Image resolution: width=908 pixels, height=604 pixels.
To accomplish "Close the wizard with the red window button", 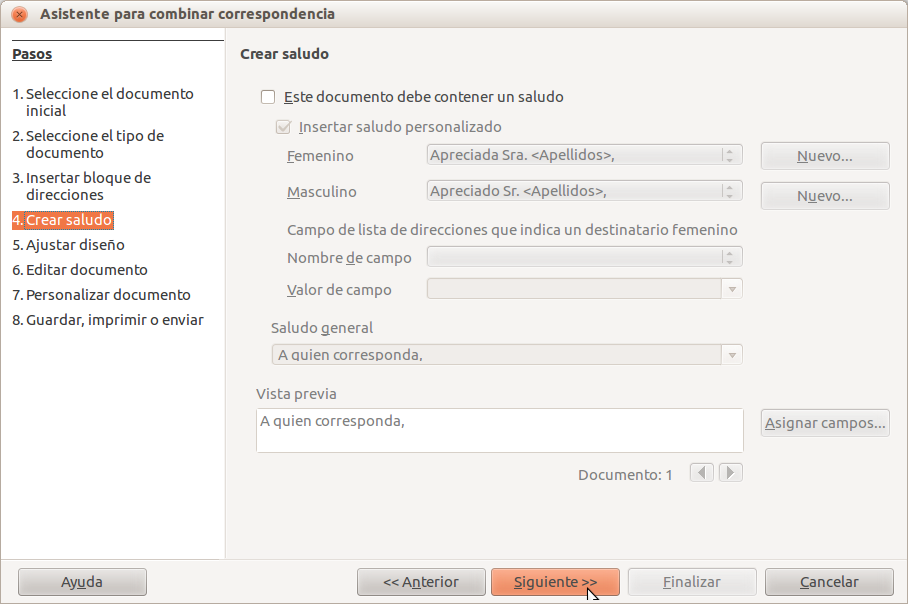I will pos(19,14).
